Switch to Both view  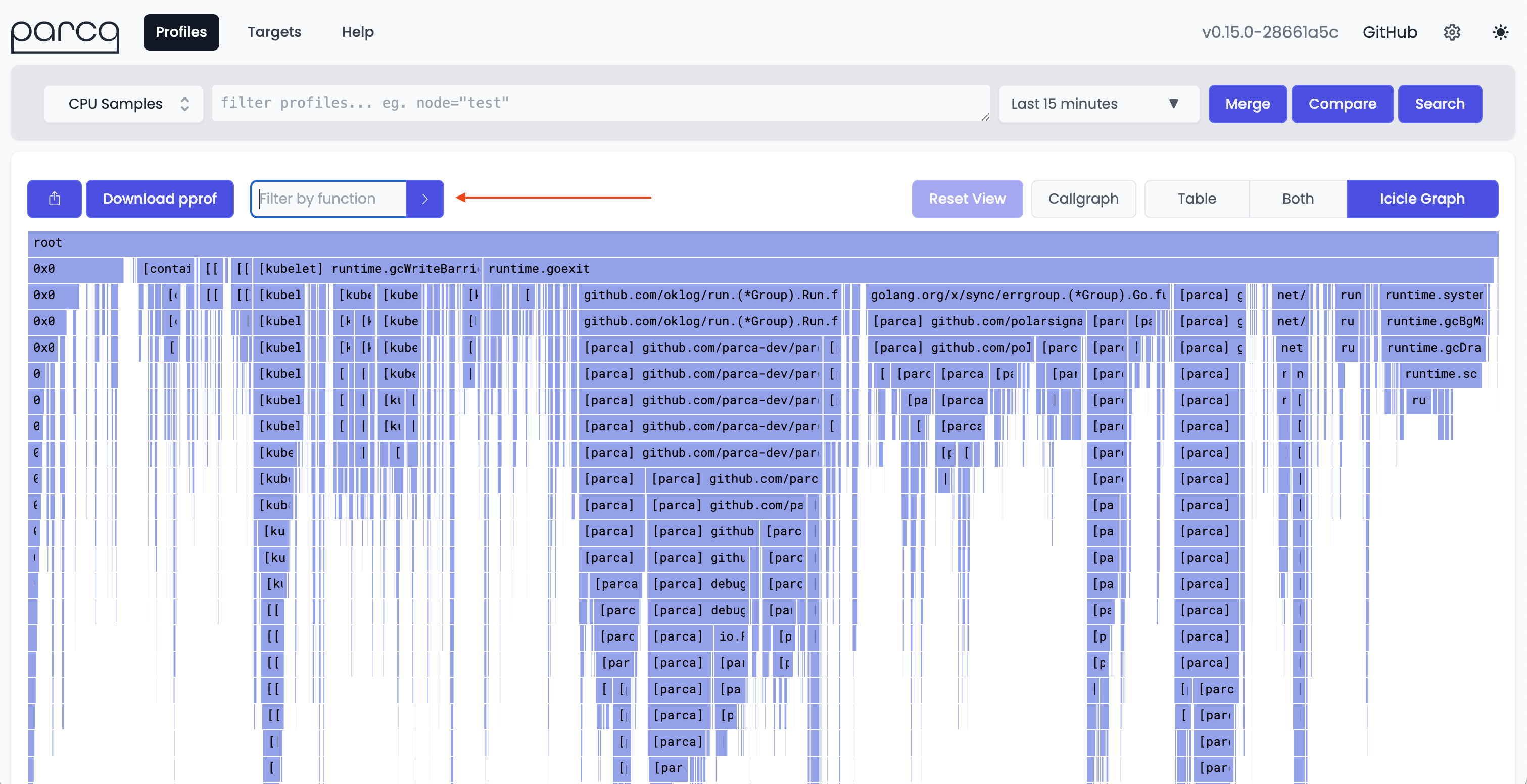(x=1298, y=199)
